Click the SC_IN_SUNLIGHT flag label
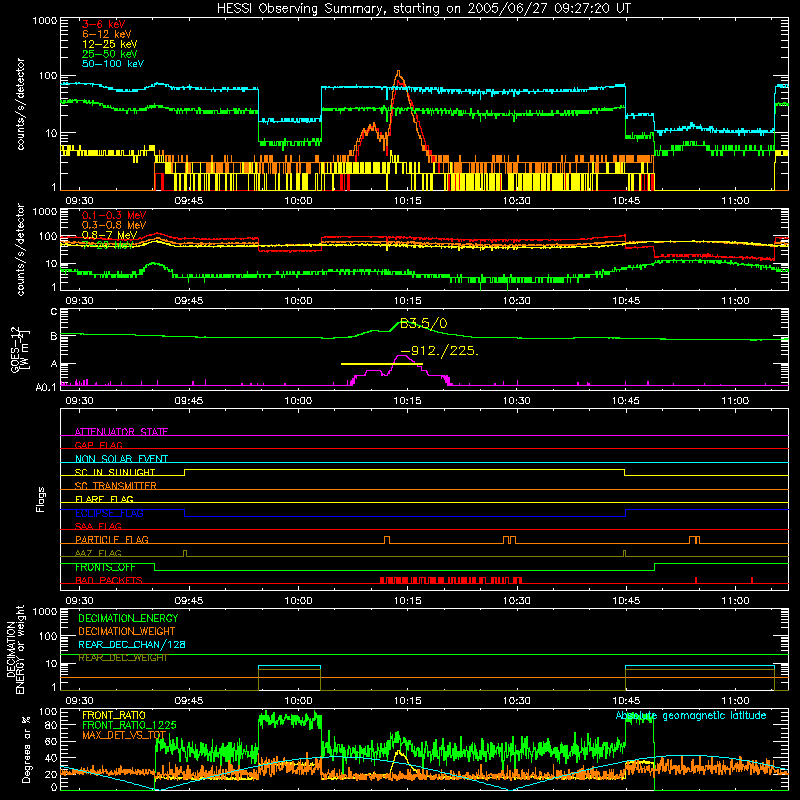The height and width of the screenshot is (800, 800). point(115,472)
